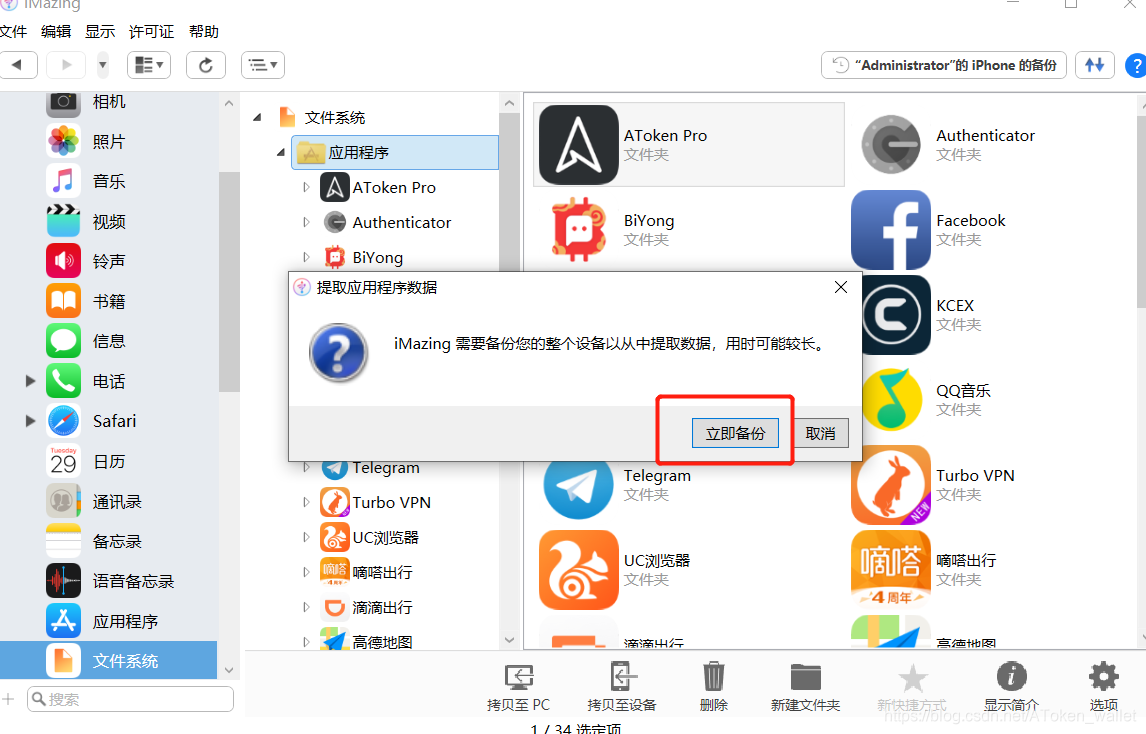Expand the UC浏览器 tree node

306,537
